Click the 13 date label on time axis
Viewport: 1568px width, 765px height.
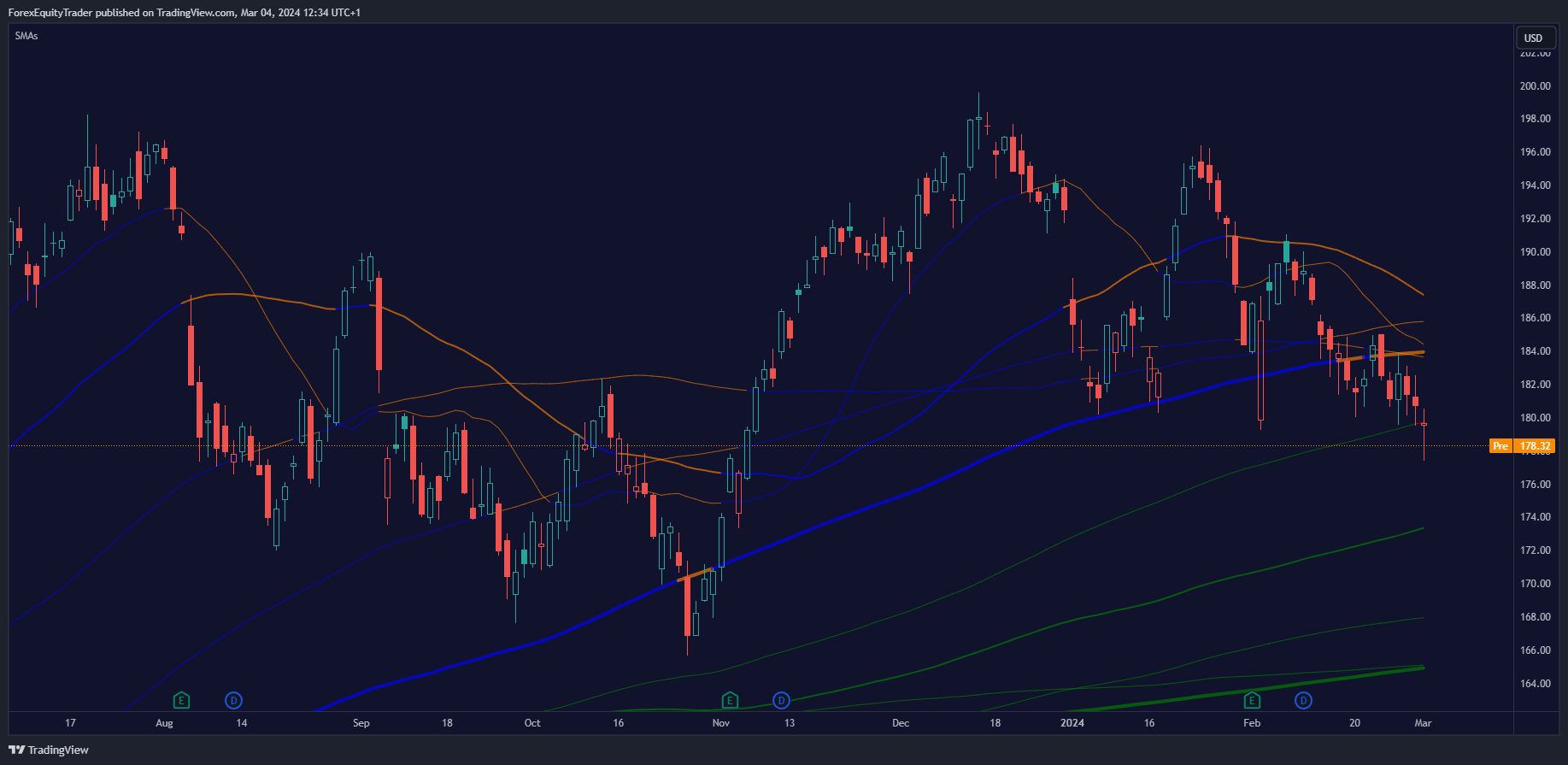click(x=790, y=723)
